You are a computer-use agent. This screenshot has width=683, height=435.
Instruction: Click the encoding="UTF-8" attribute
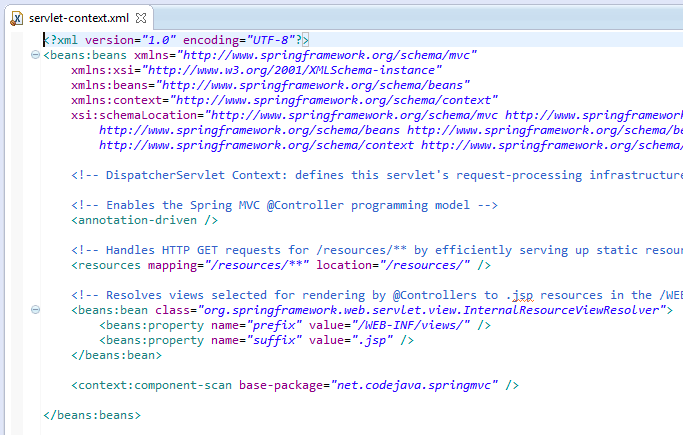coord(239,40)
